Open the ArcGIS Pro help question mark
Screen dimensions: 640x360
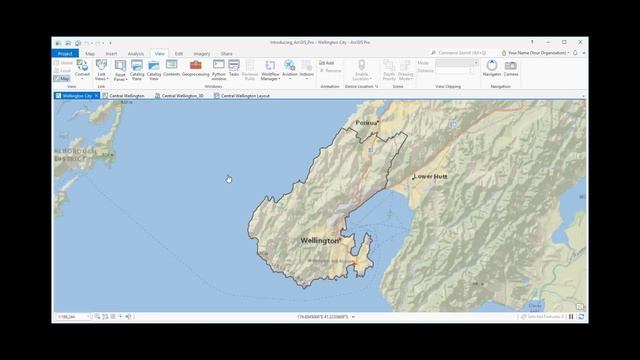(532, 42)
